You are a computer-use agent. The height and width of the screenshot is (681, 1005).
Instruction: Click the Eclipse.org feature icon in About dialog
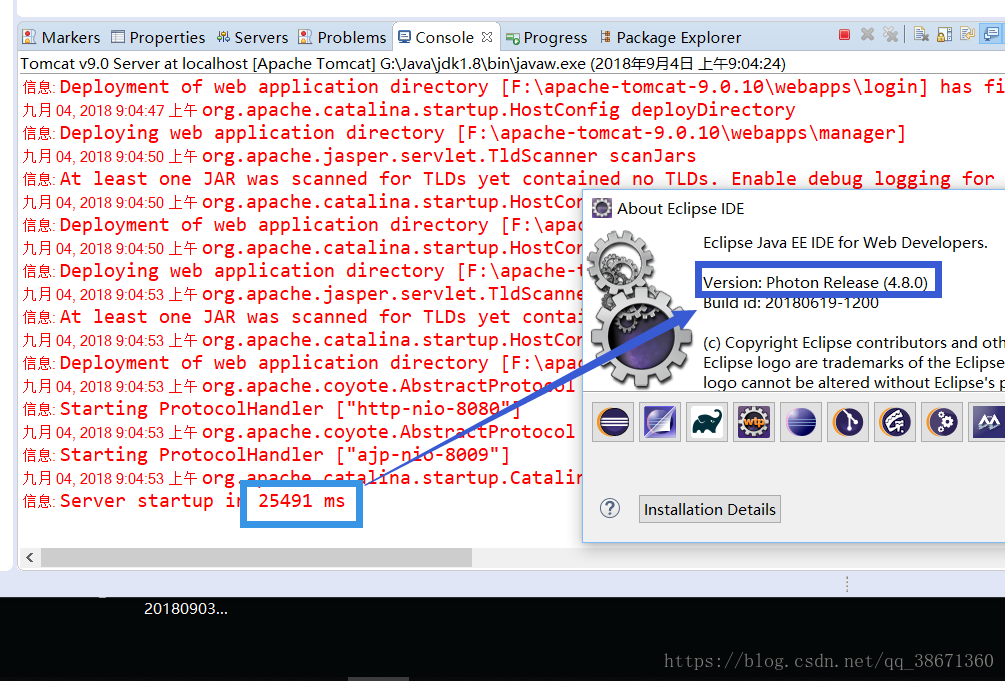click(x=613, y=422)
